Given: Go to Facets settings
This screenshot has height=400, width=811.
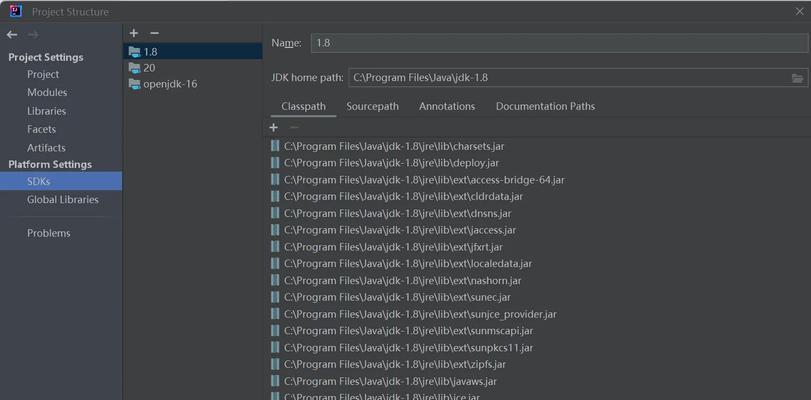Looking at the screenshot, I should [41, 129].
